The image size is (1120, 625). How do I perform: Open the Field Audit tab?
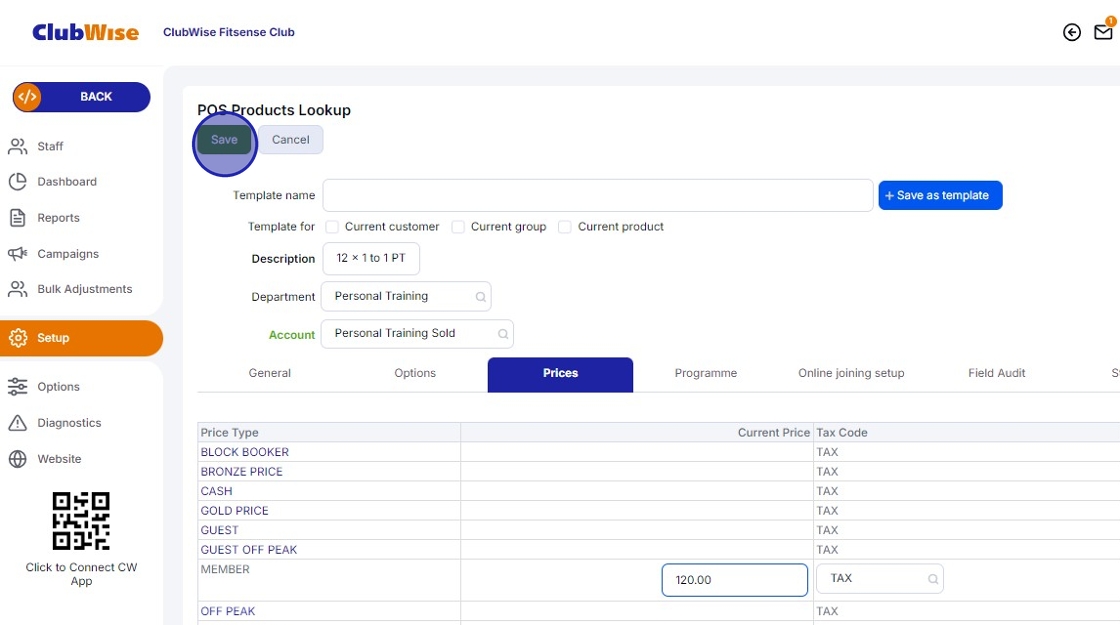(x=996, y=374)
